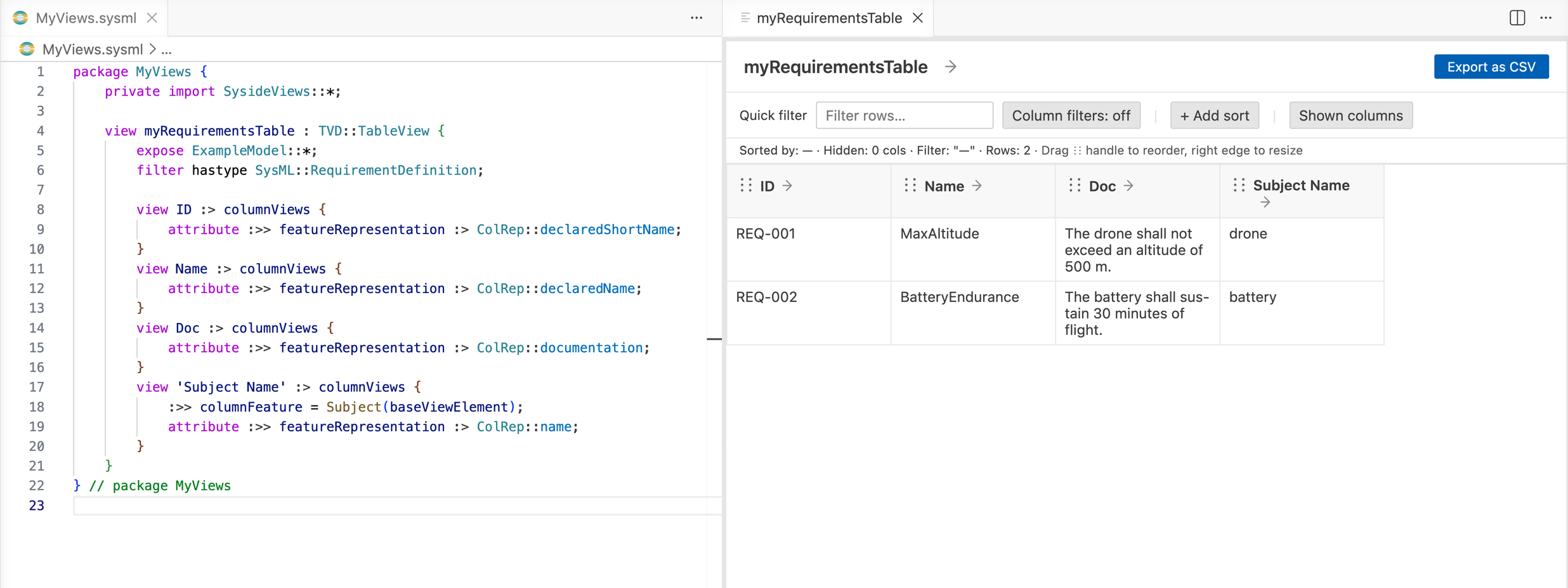Click the 30 minutes of flight doc cell
Viewport: 1568px width, 588px height.
1137,313
